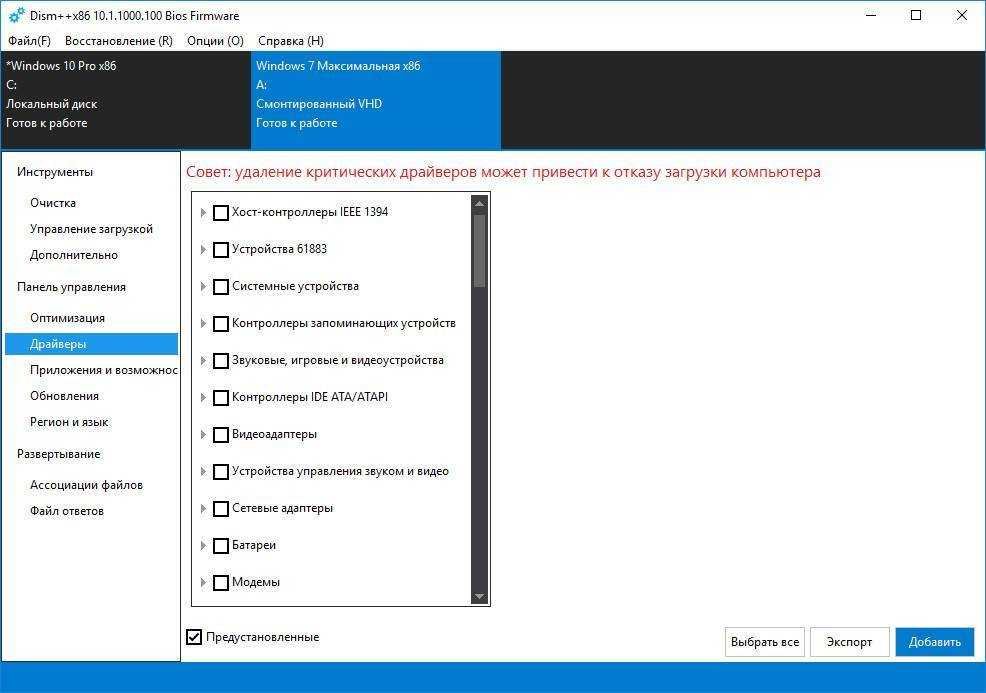Expand Устройства управления звуком и видео arrow
The image size is (986, 693).
(203, 472)
